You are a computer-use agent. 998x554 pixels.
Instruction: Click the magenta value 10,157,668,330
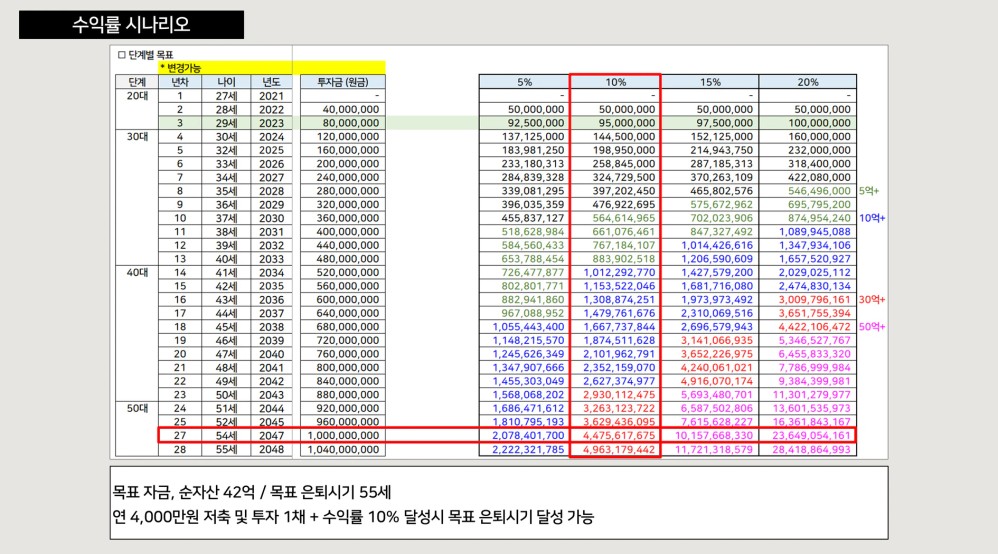point(713,436)
